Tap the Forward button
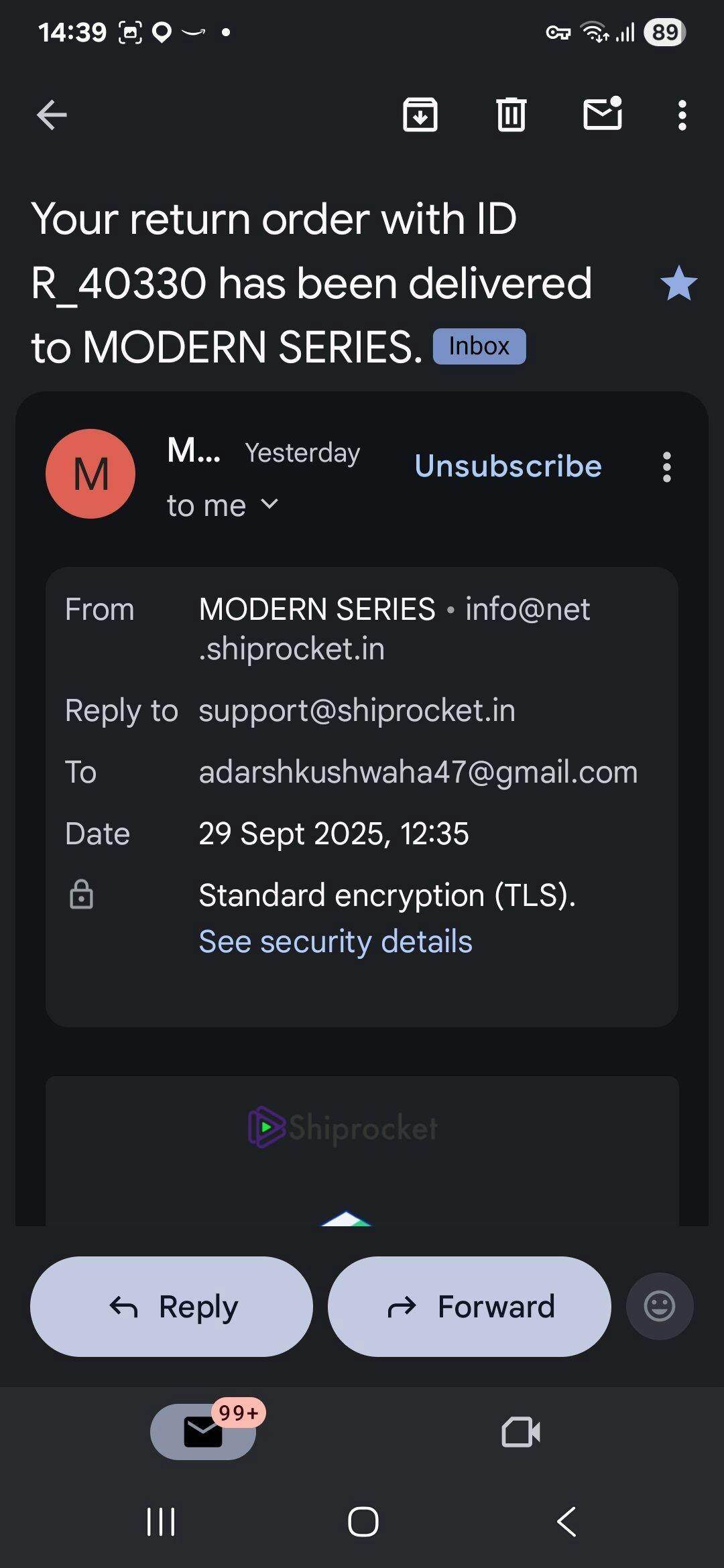This screenshot has width=724, height=1568. 469,1307
